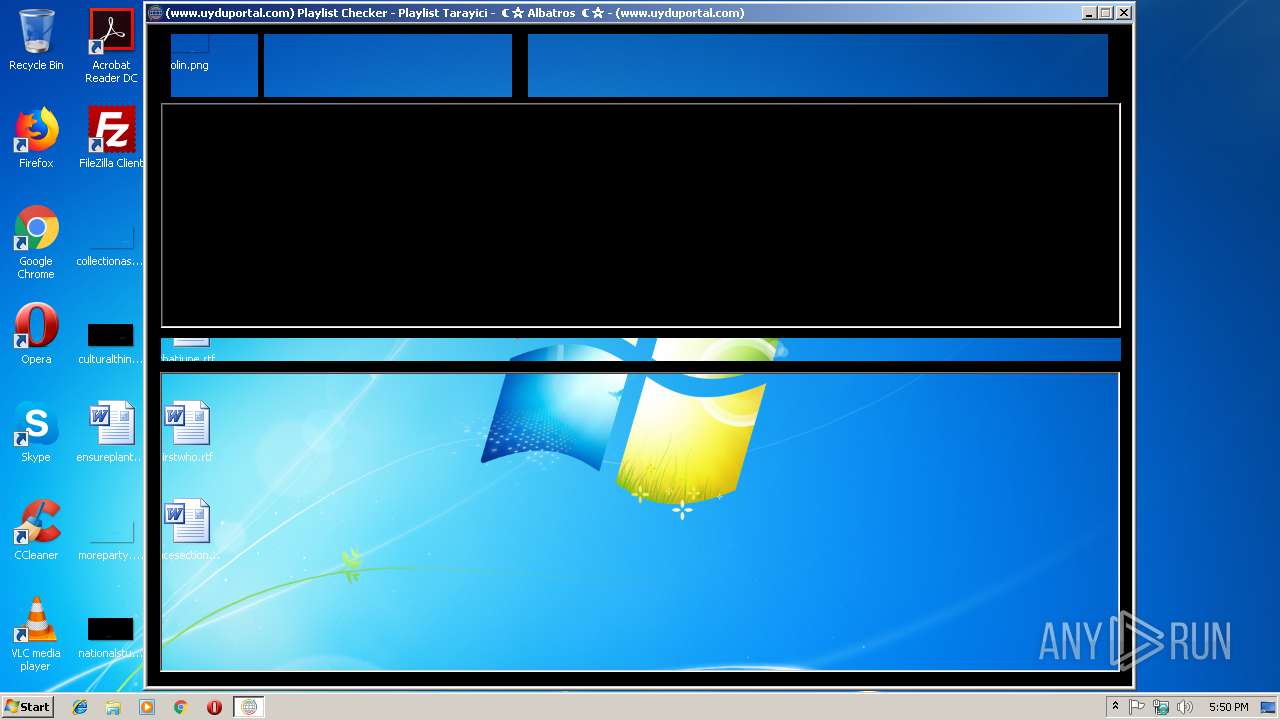Select the Skype desktop shortcut
1280x720 pixels.
36,432
